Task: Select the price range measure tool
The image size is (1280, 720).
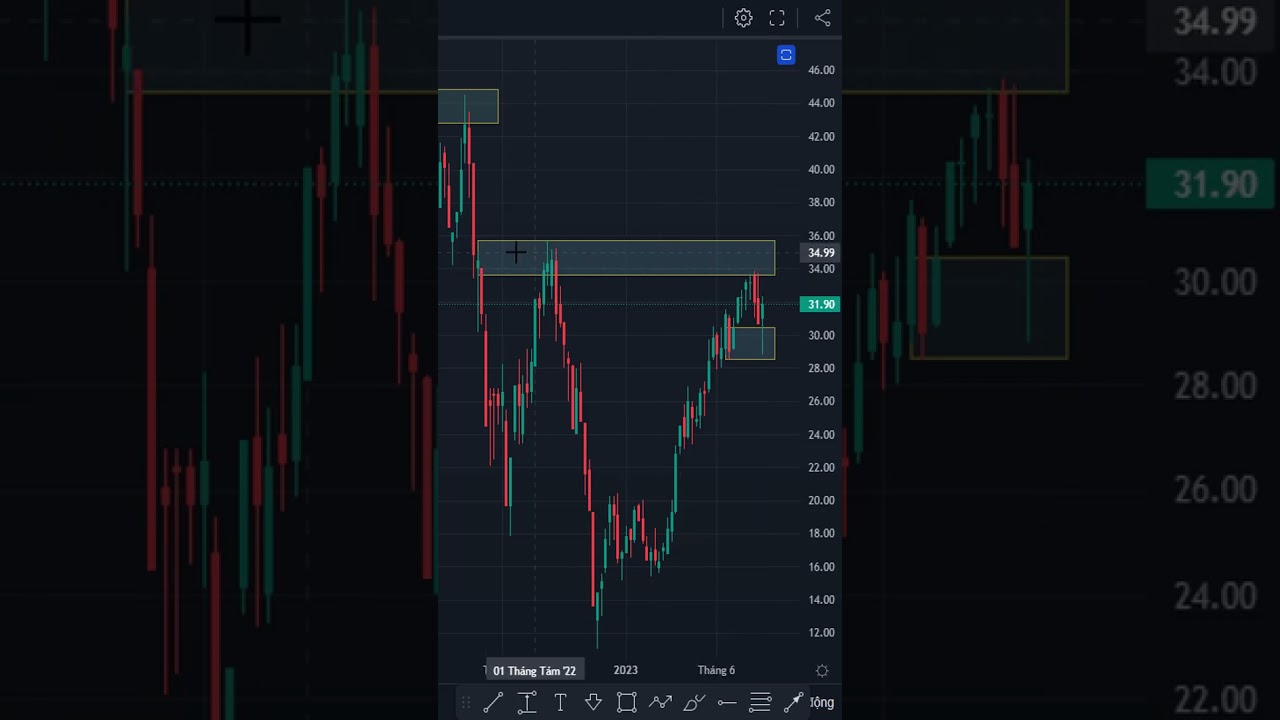Action: (x=527, y=703)
